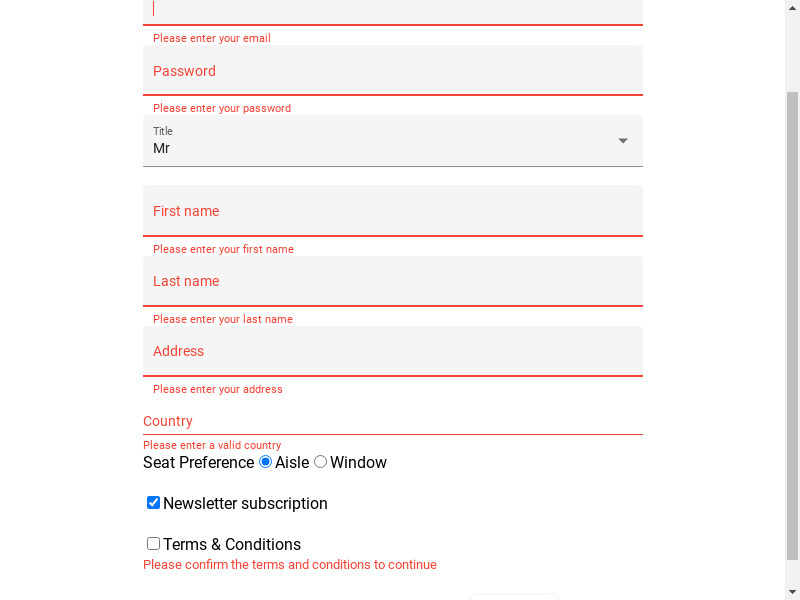Click into the First name field
The height and width of the screenshot is (600, 800).
pyautogui.click(x=393, y=211)
